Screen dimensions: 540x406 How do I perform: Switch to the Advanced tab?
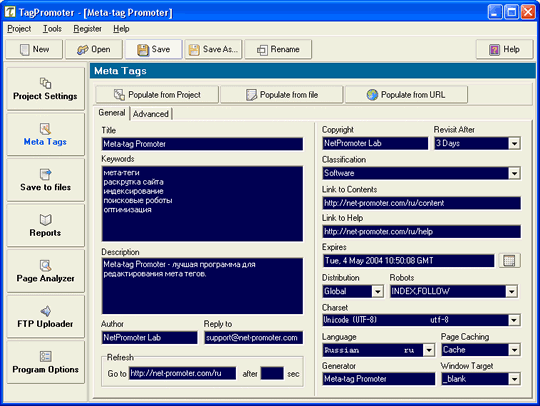coord(151,114)
